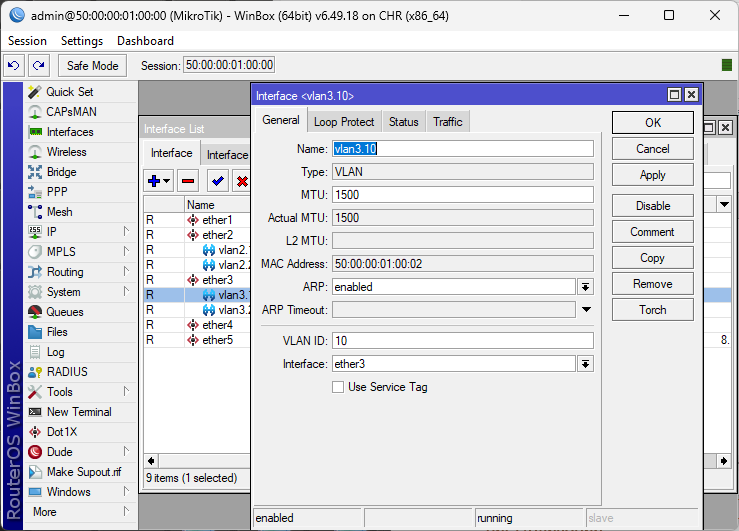
Task: Enable the Use Service Tag checkbox
Action: [x=338, y=387]
